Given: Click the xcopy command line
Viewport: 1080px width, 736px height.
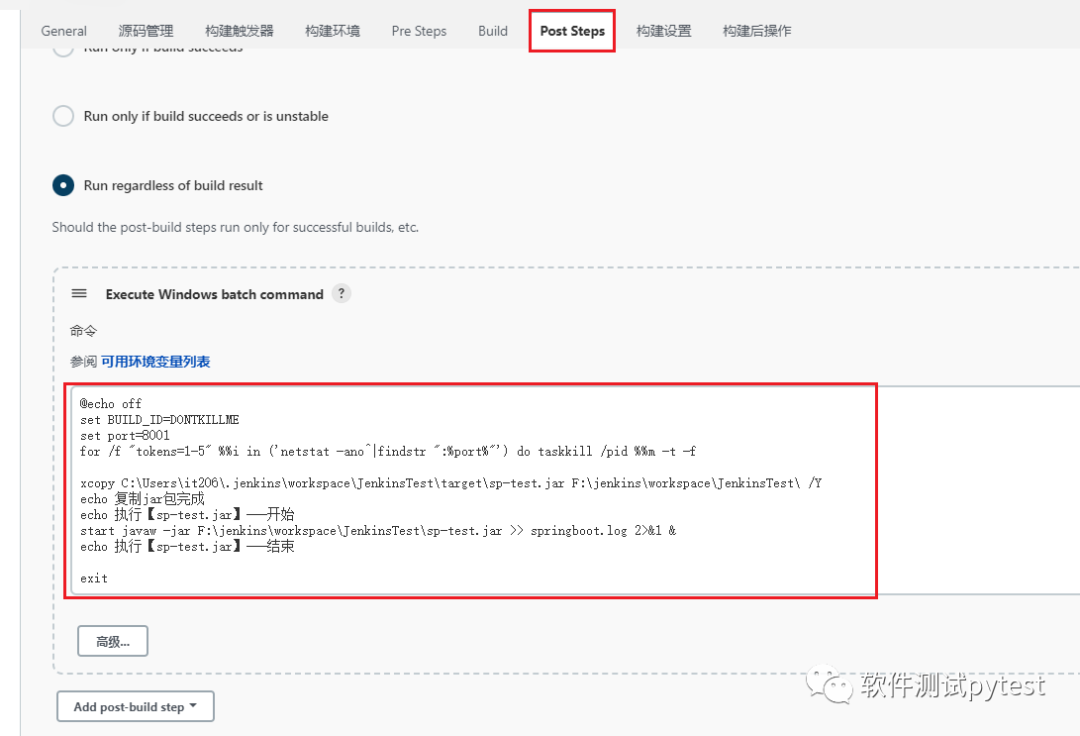Looking at the screenshot, I should (x=450, y=483).
